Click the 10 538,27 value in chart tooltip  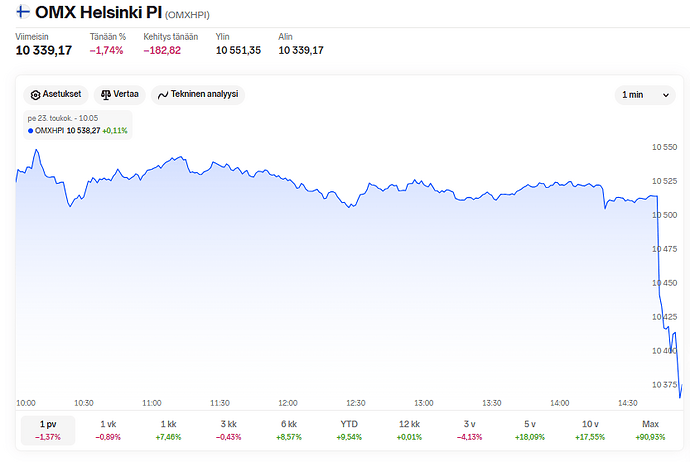tap(84, 131)
